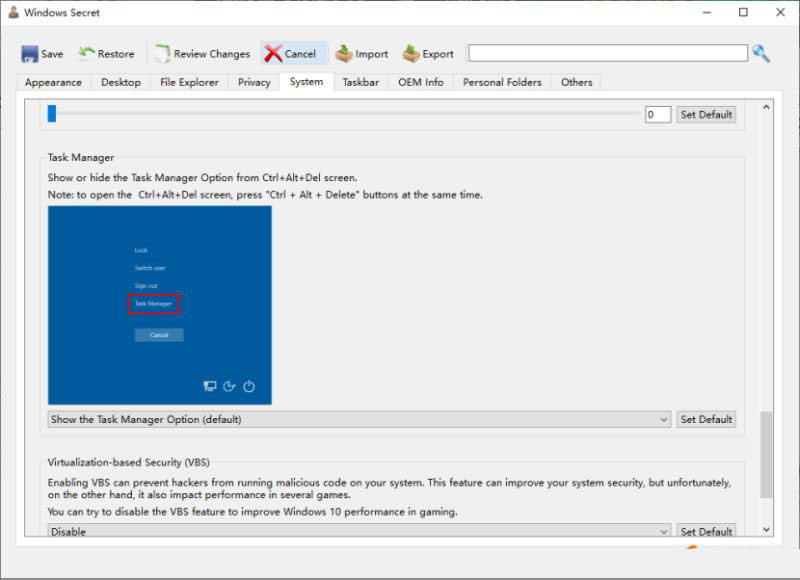This screenshot has width=800, height=580.
Task: Switch to the Desktop tab
Action: [x=121, y=82]
